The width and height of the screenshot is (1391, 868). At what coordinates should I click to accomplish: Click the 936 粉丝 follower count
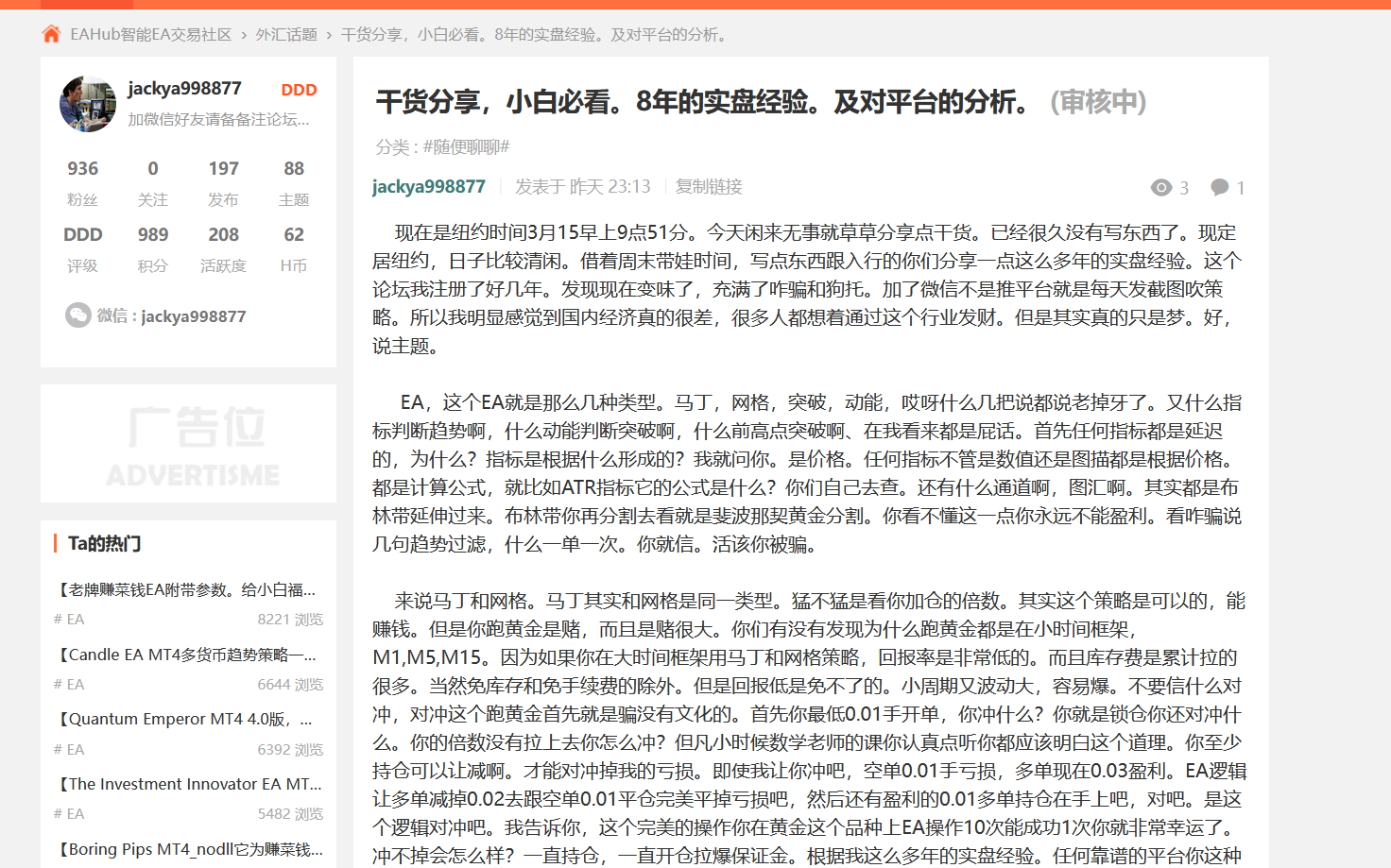(83, 181)
